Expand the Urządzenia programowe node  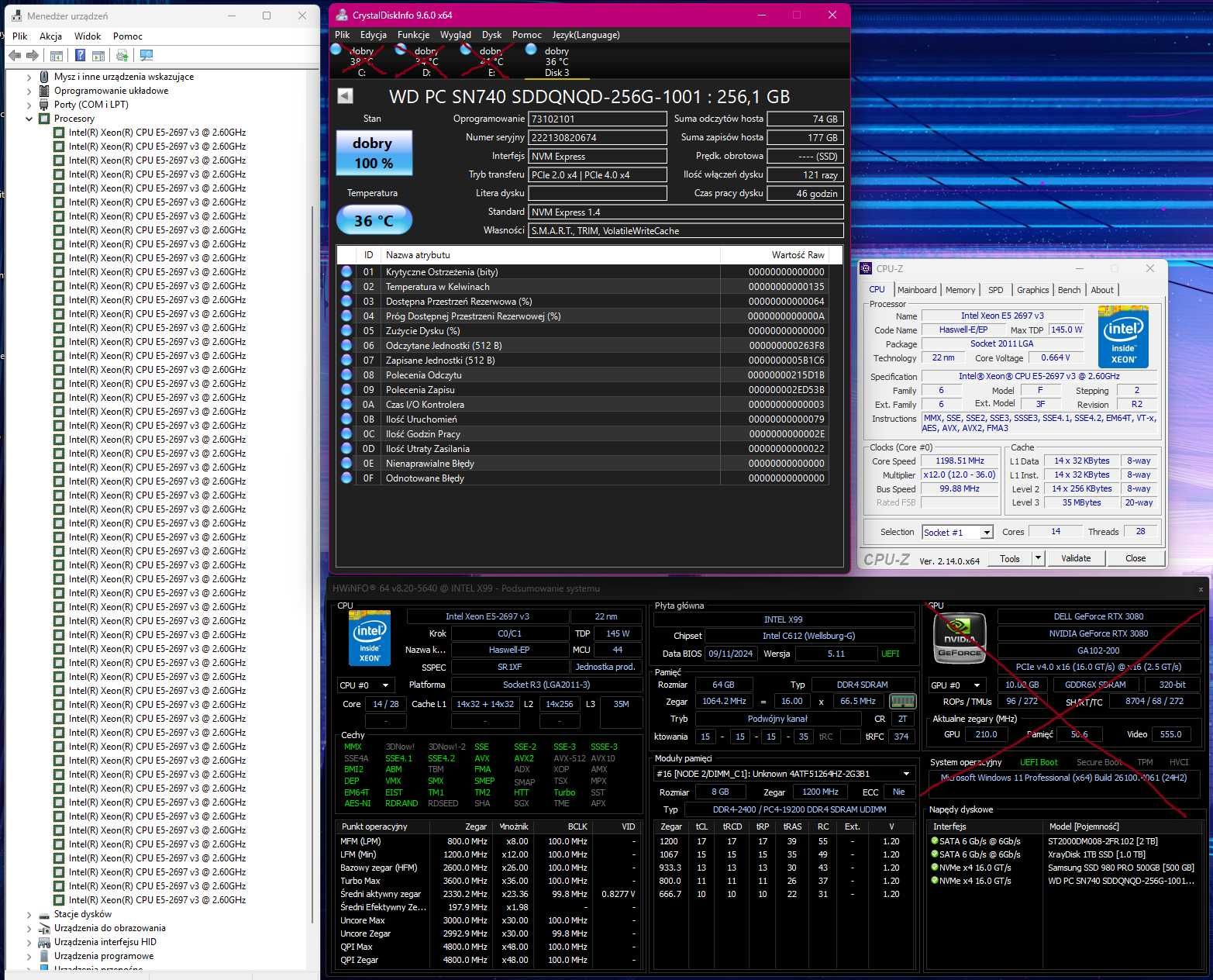click(x=29, y=956)
